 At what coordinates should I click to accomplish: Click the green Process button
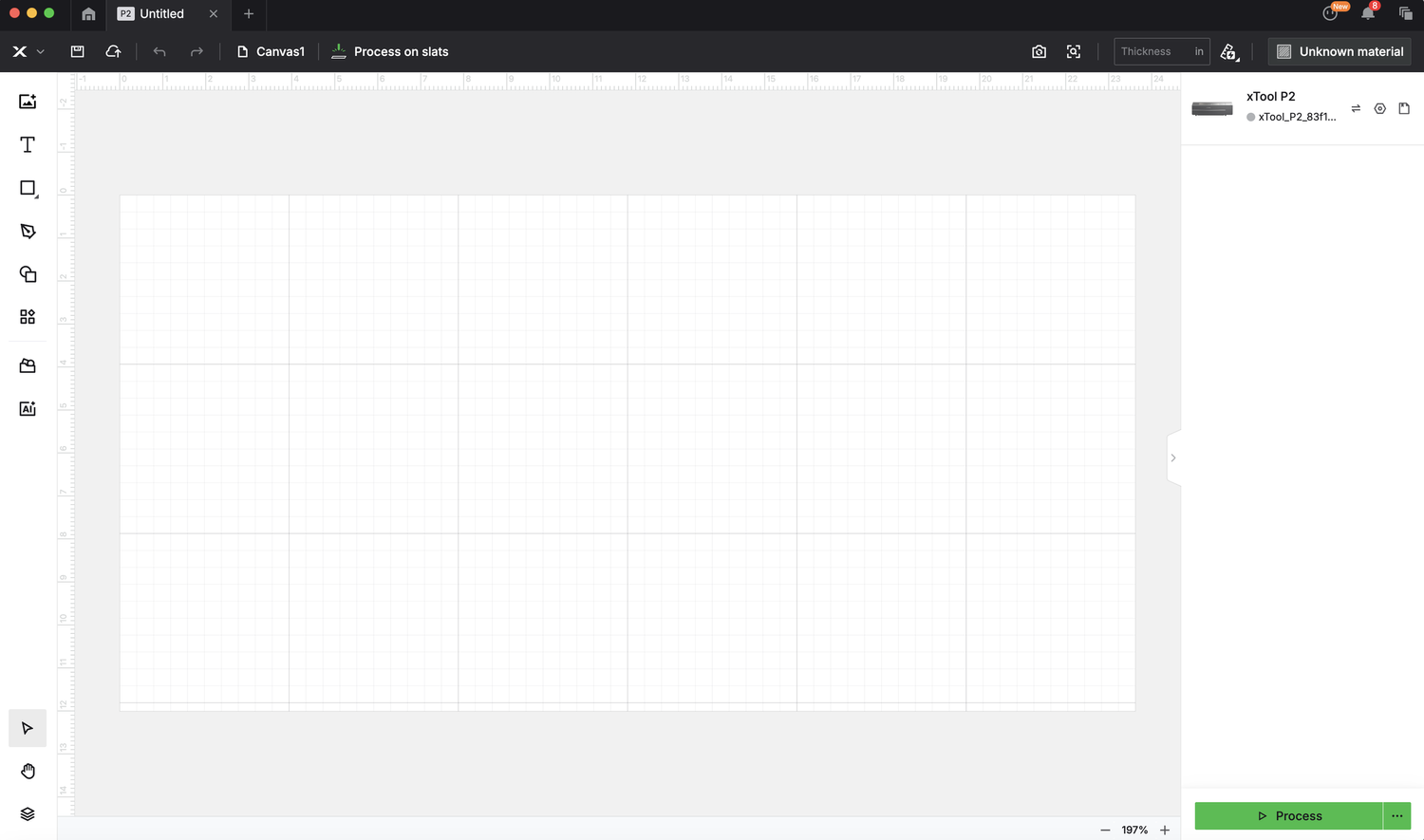(x=1288, y=815)
